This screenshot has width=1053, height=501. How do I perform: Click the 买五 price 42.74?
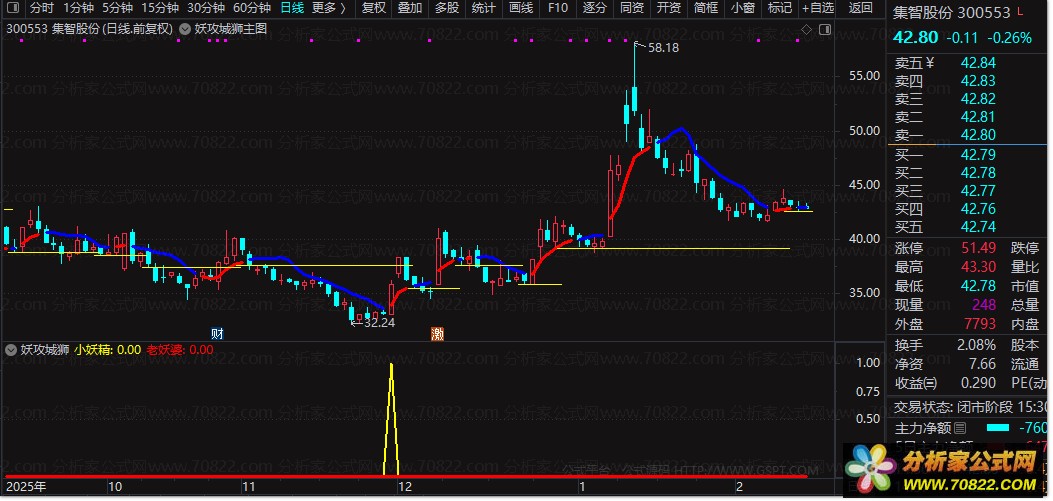[978, 227]
